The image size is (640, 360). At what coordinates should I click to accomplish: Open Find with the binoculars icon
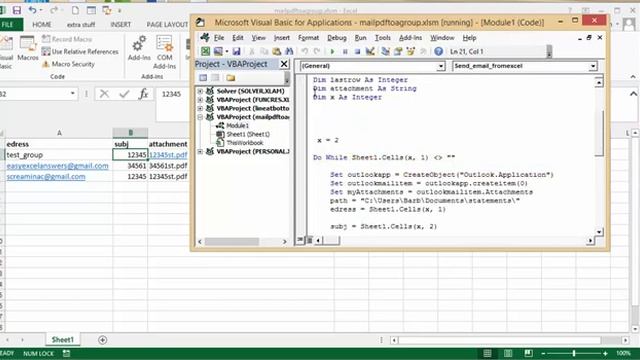tap(289, 51)
